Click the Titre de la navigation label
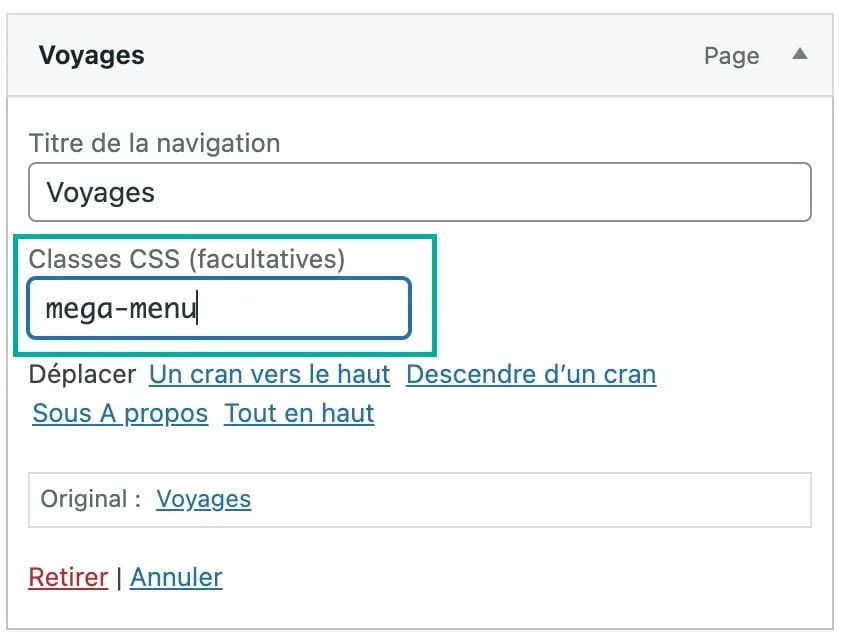 point(155,143)
